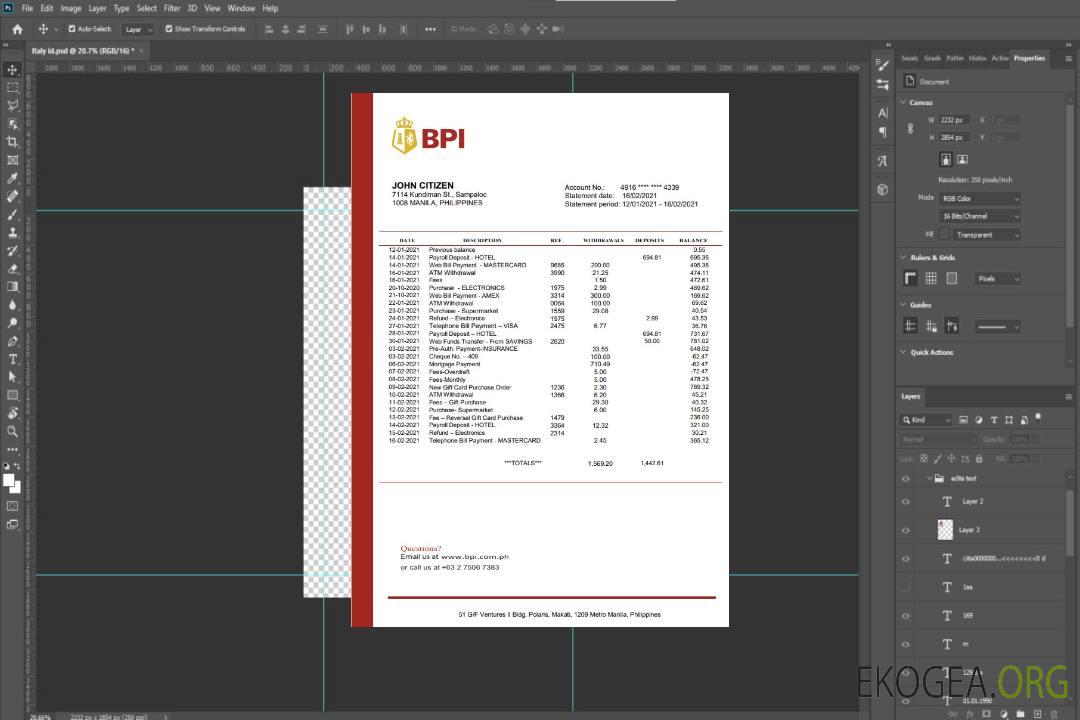Screen dimensions: 1080x720
Task: Select the Dodge tool
Action: (12, 323)
